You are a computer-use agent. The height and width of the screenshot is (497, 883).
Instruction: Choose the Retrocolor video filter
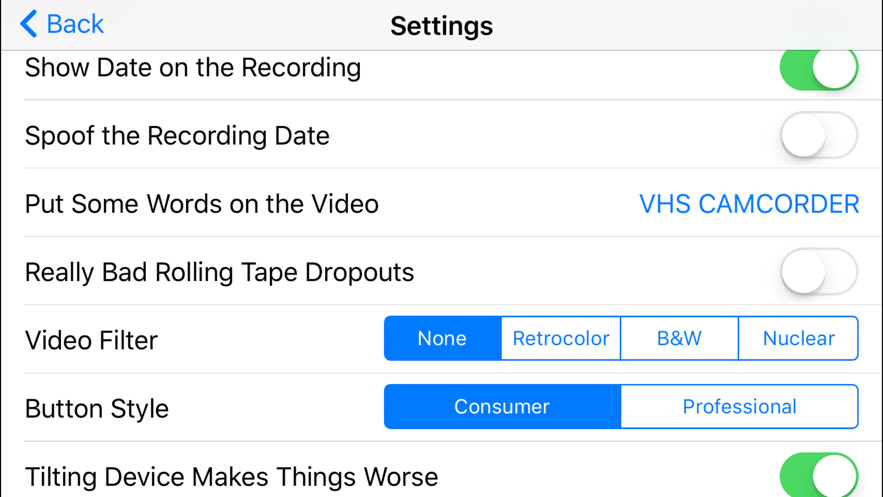561,339
